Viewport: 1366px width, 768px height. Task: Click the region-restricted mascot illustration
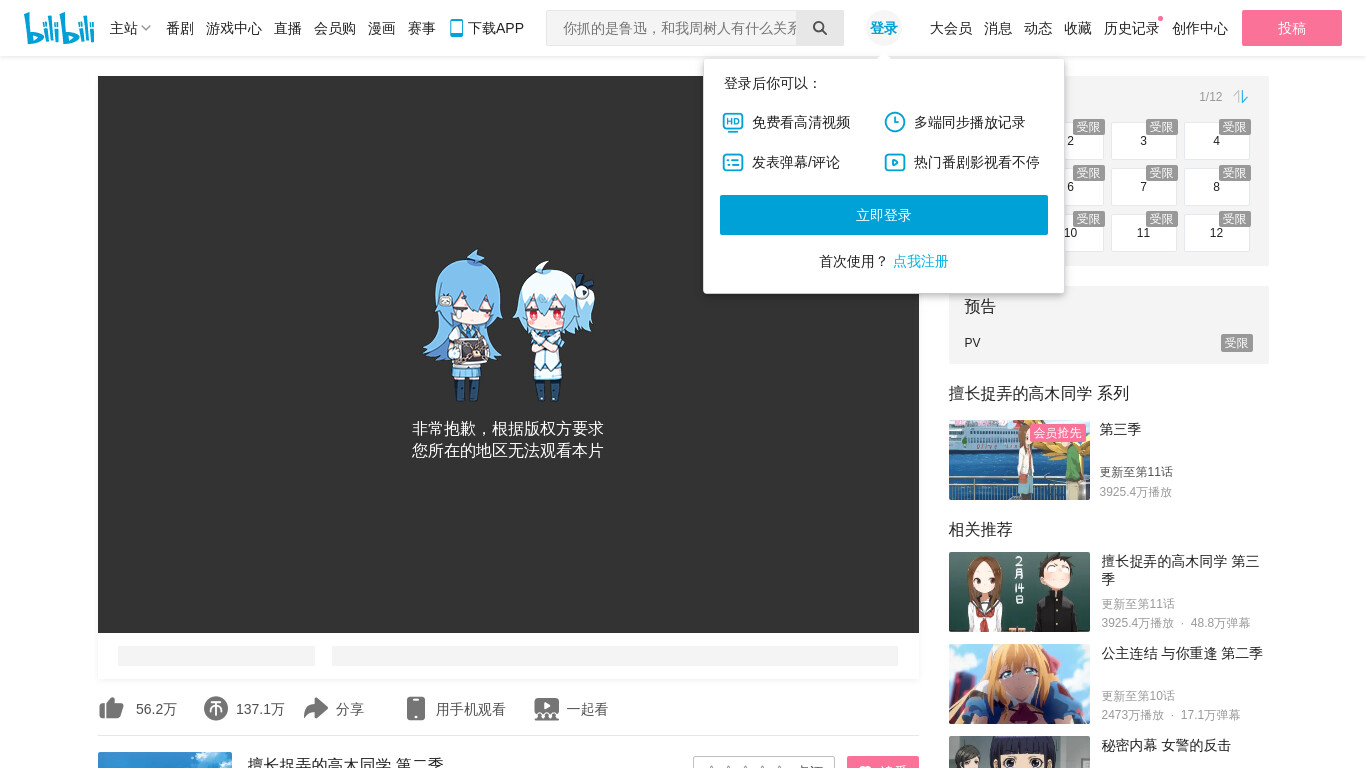pos(508,326)
